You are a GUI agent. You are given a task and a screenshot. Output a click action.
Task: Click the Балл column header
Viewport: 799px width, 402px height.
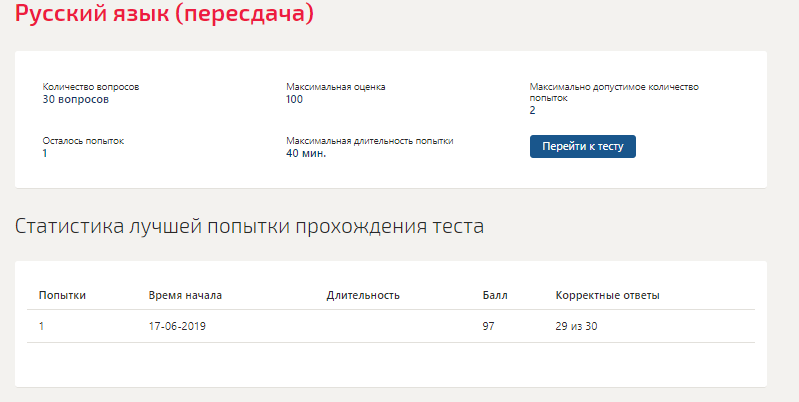tap(495, 296)
